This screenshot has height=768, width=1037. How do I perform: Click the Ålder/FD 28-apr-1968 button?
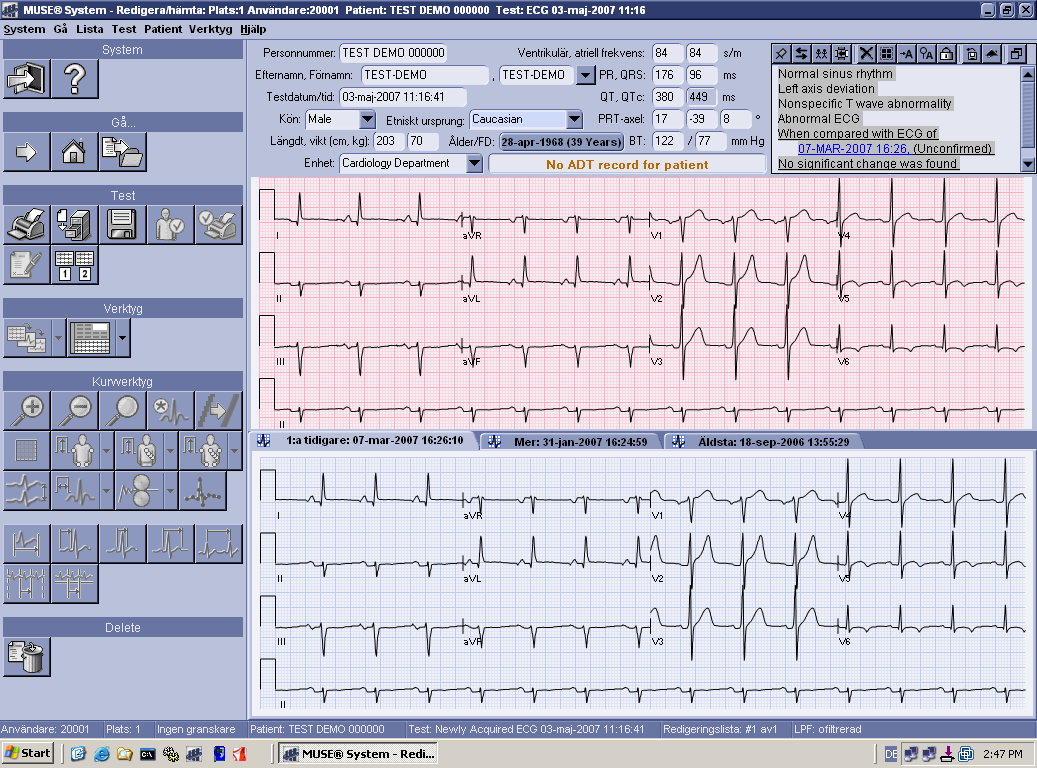pos(561,142)
